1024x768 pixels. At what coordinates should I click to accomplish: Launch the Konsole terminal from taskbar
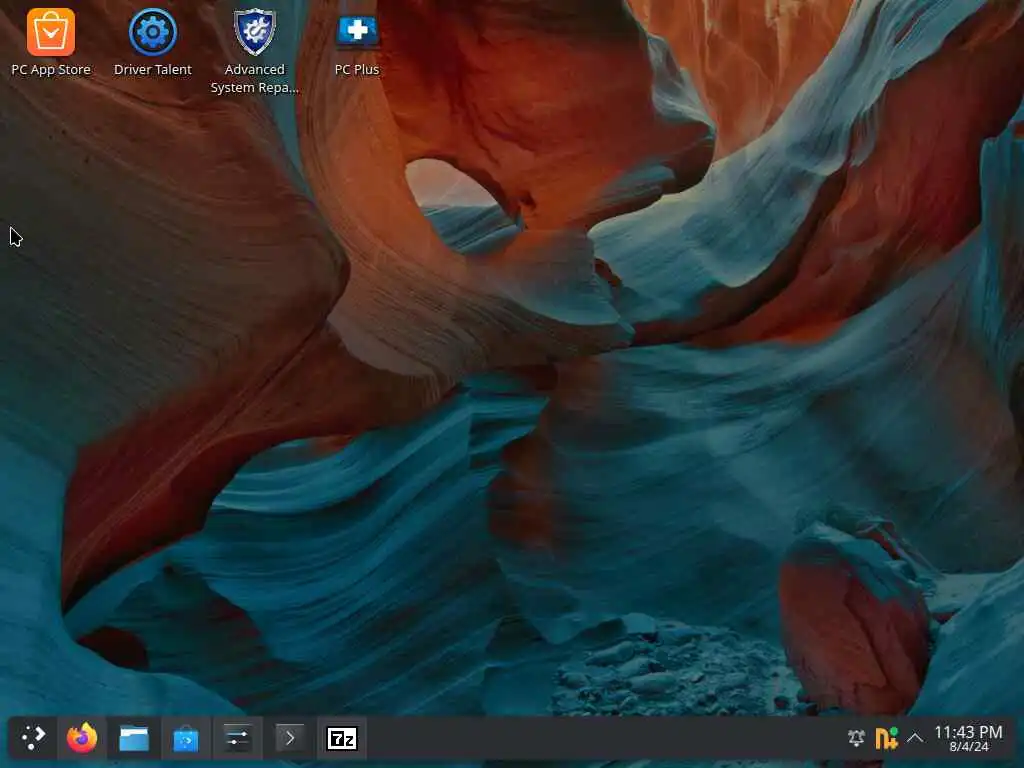[x=289, y=738]
